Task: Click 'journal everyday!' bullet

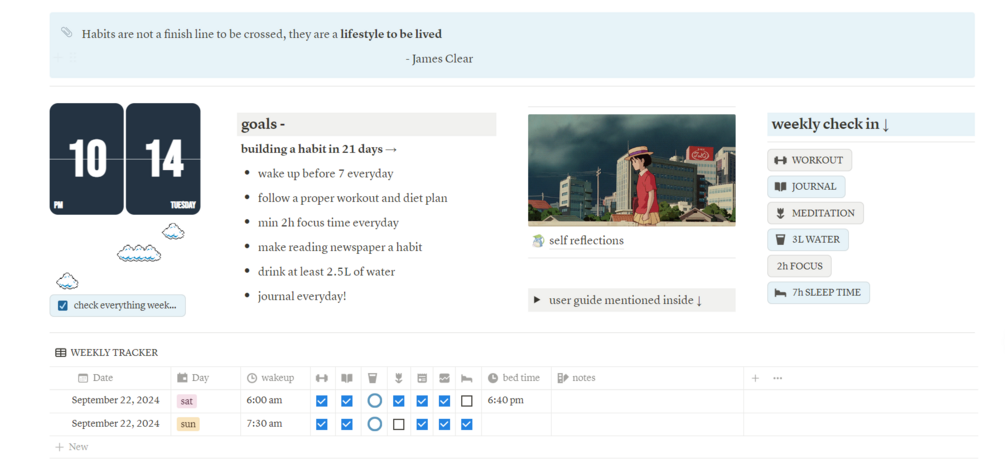Action: (302, 297)
